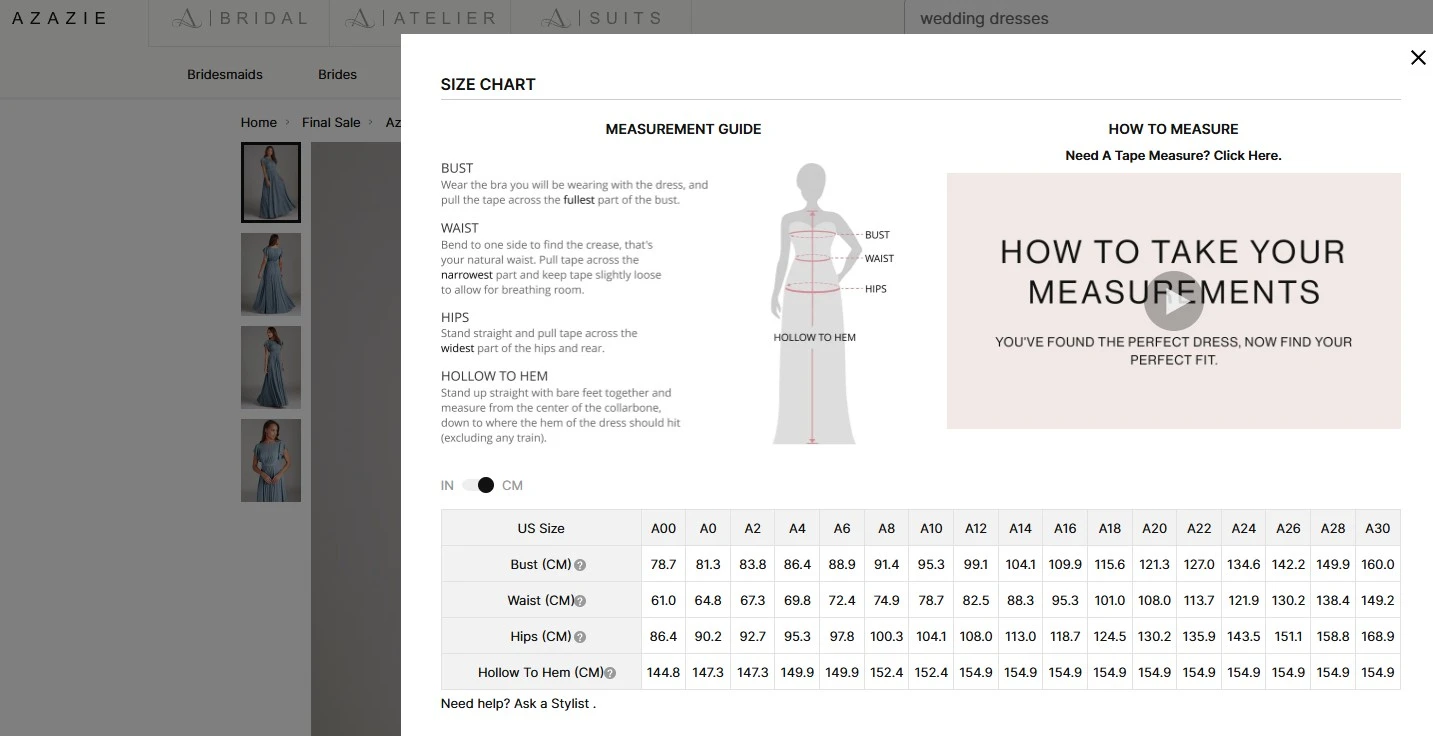Screen dimensions: 1433x736
Task: Click bust value 83.8 for size A2
Action: 753,564
